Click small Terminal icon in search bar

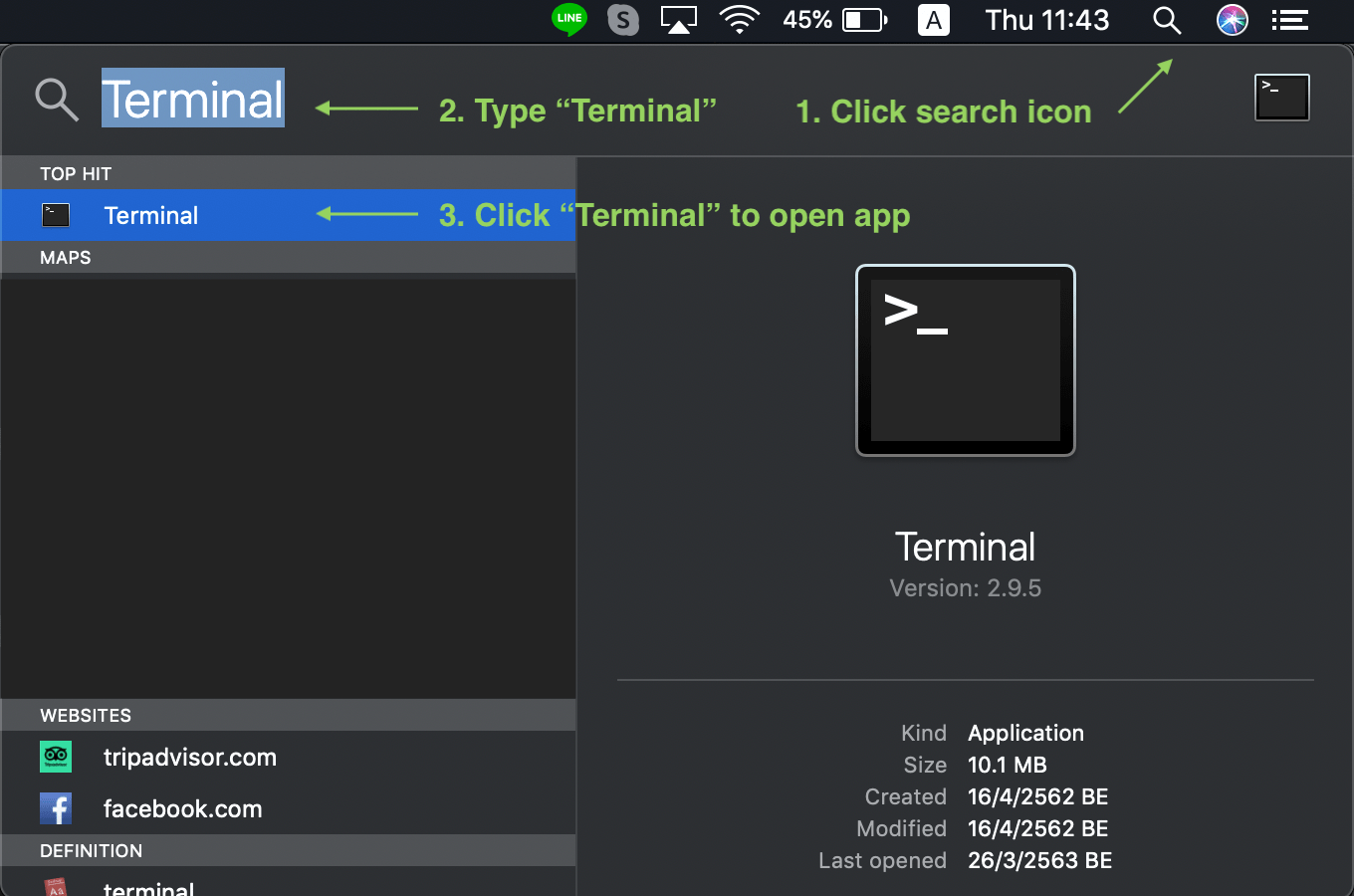pos(1282,98)
